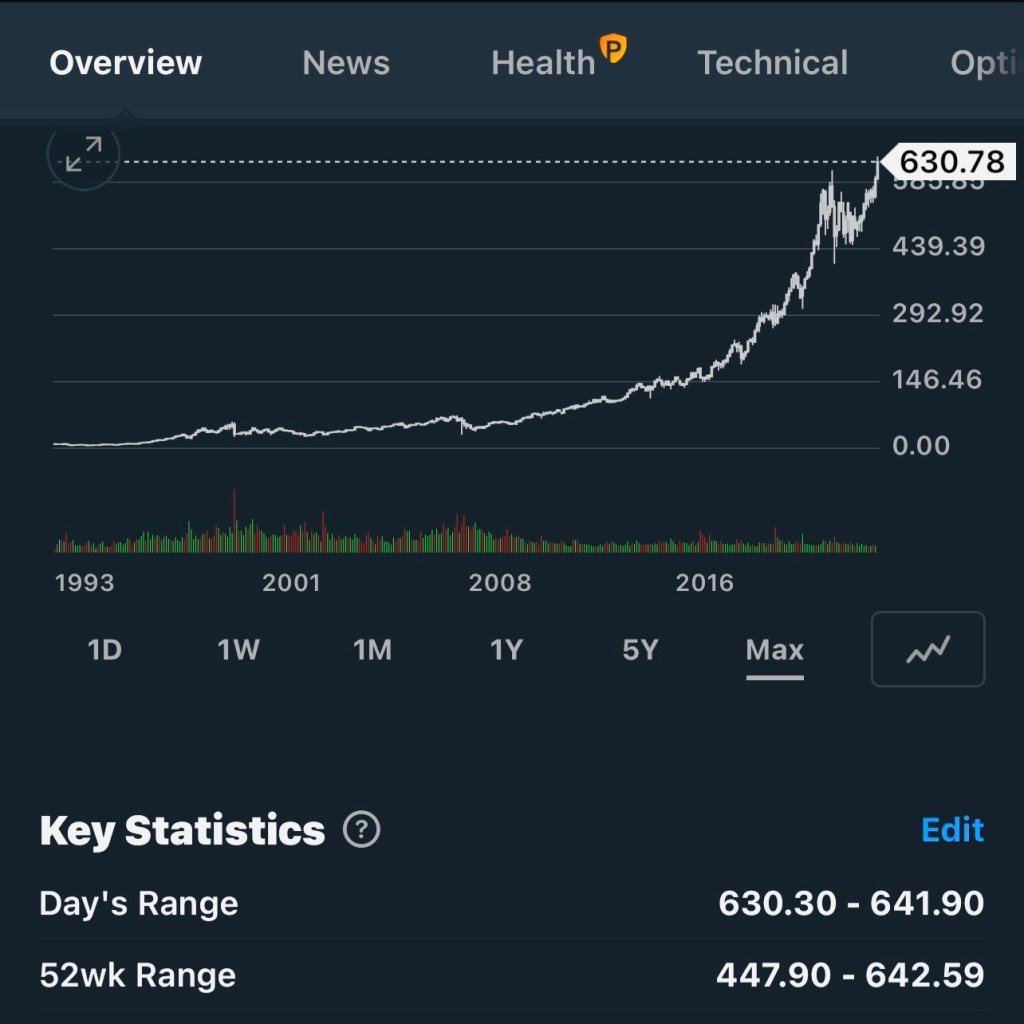Image resolution: width=1024 pixels, height=1024 pixels.
Task: Switch to the Overview tab
Action: point(125,63)
